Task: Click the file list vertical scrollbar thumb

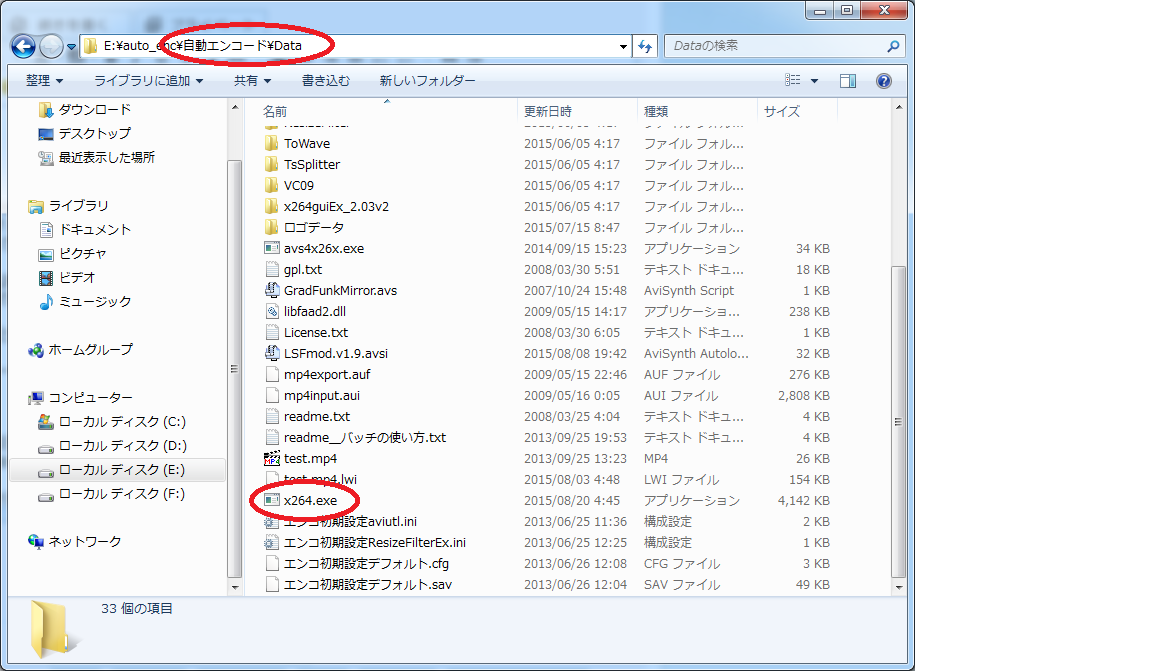Action: (x=898, y=422)
